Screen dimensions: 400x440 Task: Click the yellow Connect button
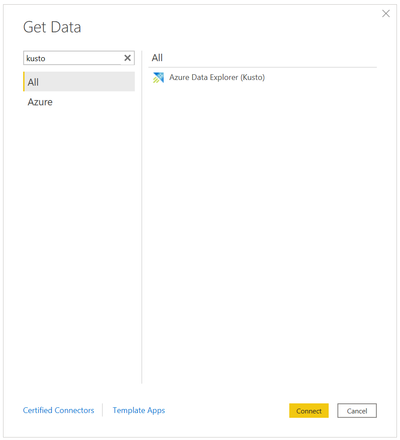tap(309, 411)
